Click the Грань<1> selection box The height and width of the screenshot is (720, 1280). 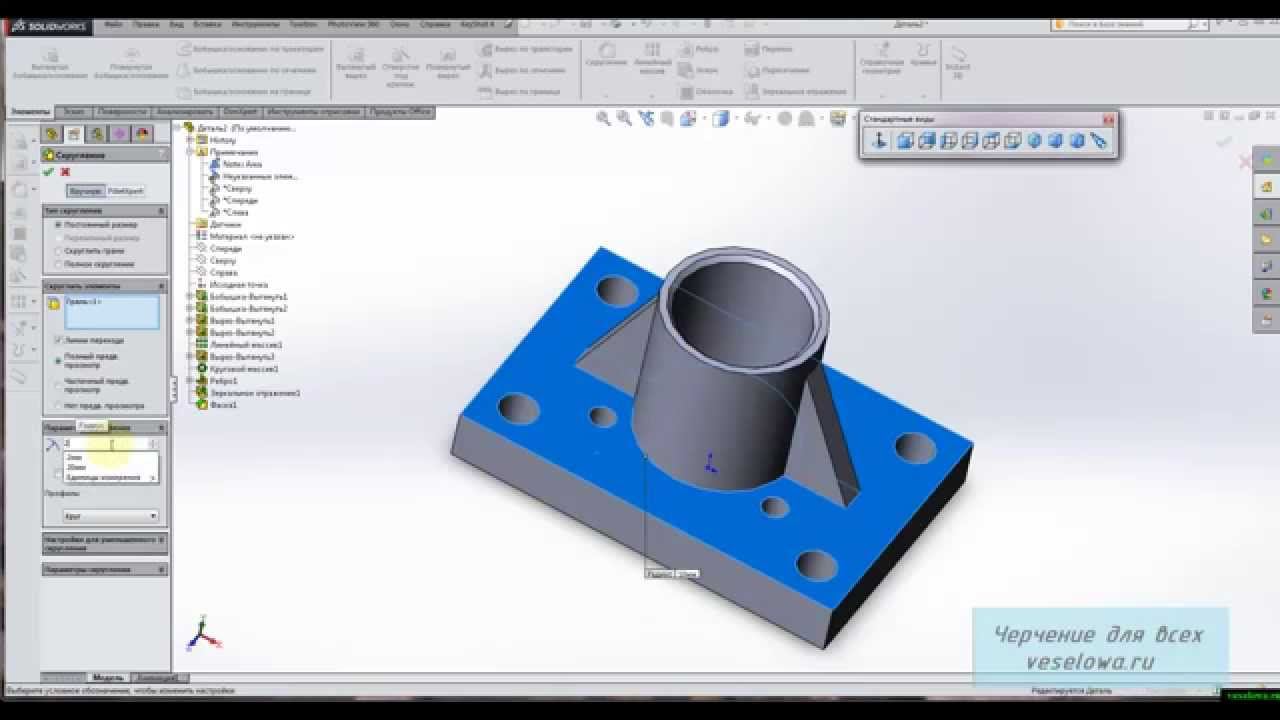tap(111, 312)
